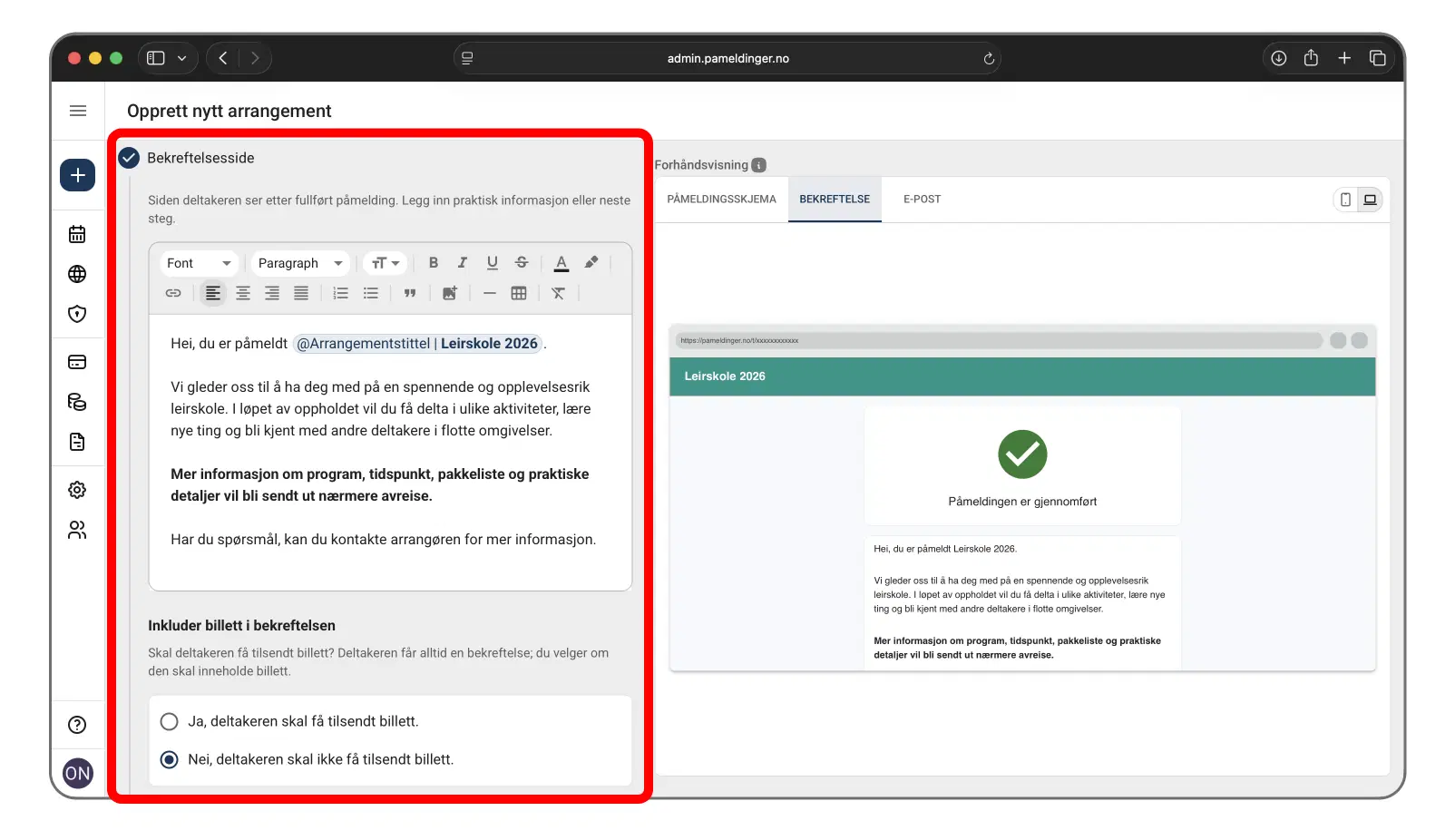Insert a table in the editor
The width and height of the screenshot is (1455, 840).
[x=519, y=293]
